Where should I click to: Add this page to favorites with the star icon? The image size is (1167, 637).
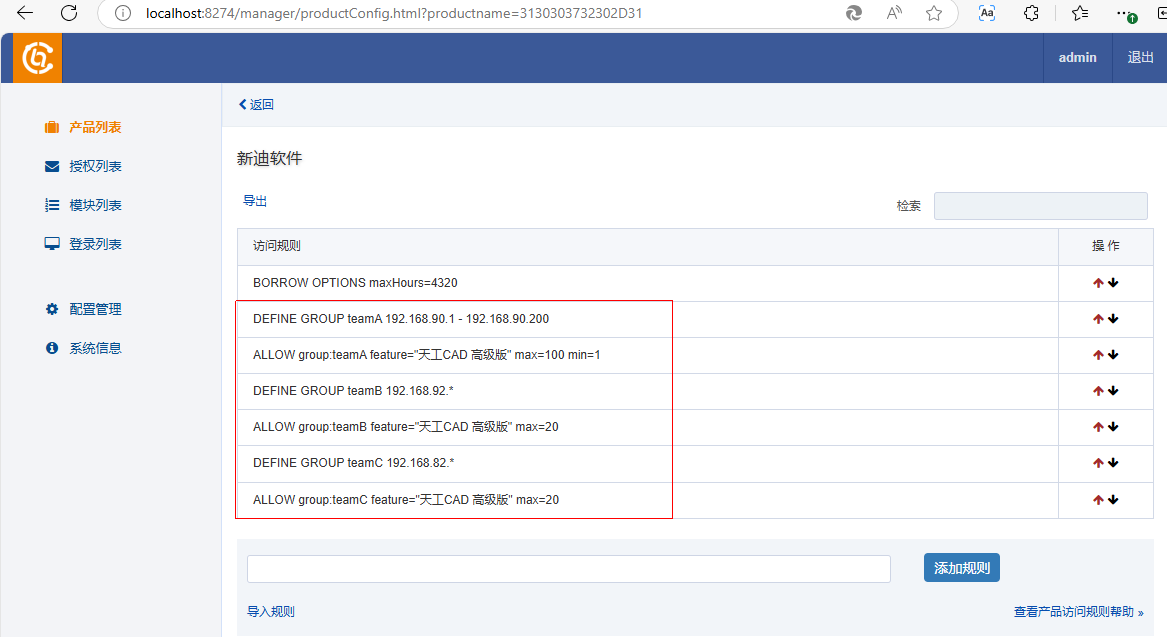934,13
